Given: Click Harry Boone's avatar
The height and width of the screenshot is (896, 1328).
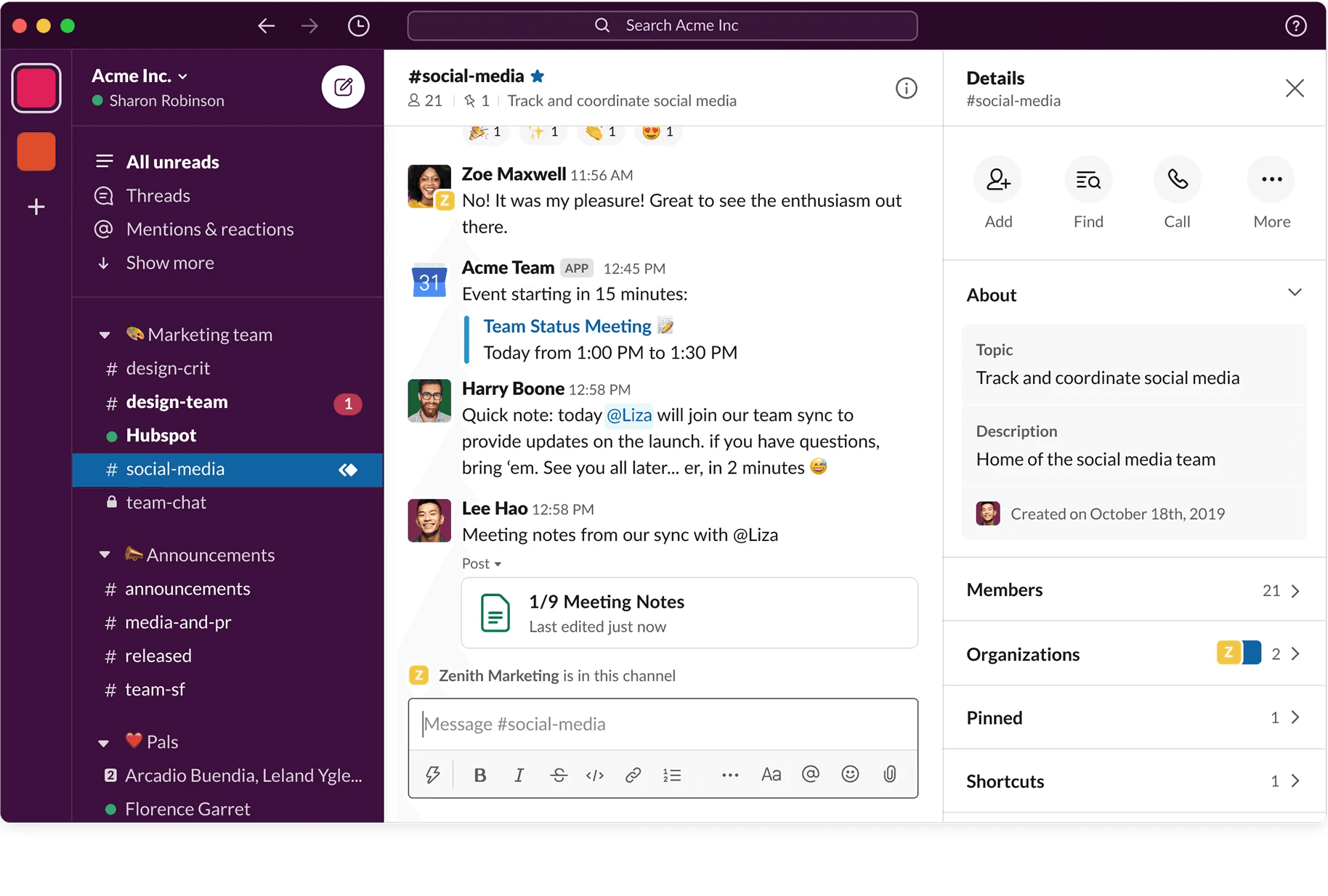Looking at the screenshot, I should pos(429,401).
